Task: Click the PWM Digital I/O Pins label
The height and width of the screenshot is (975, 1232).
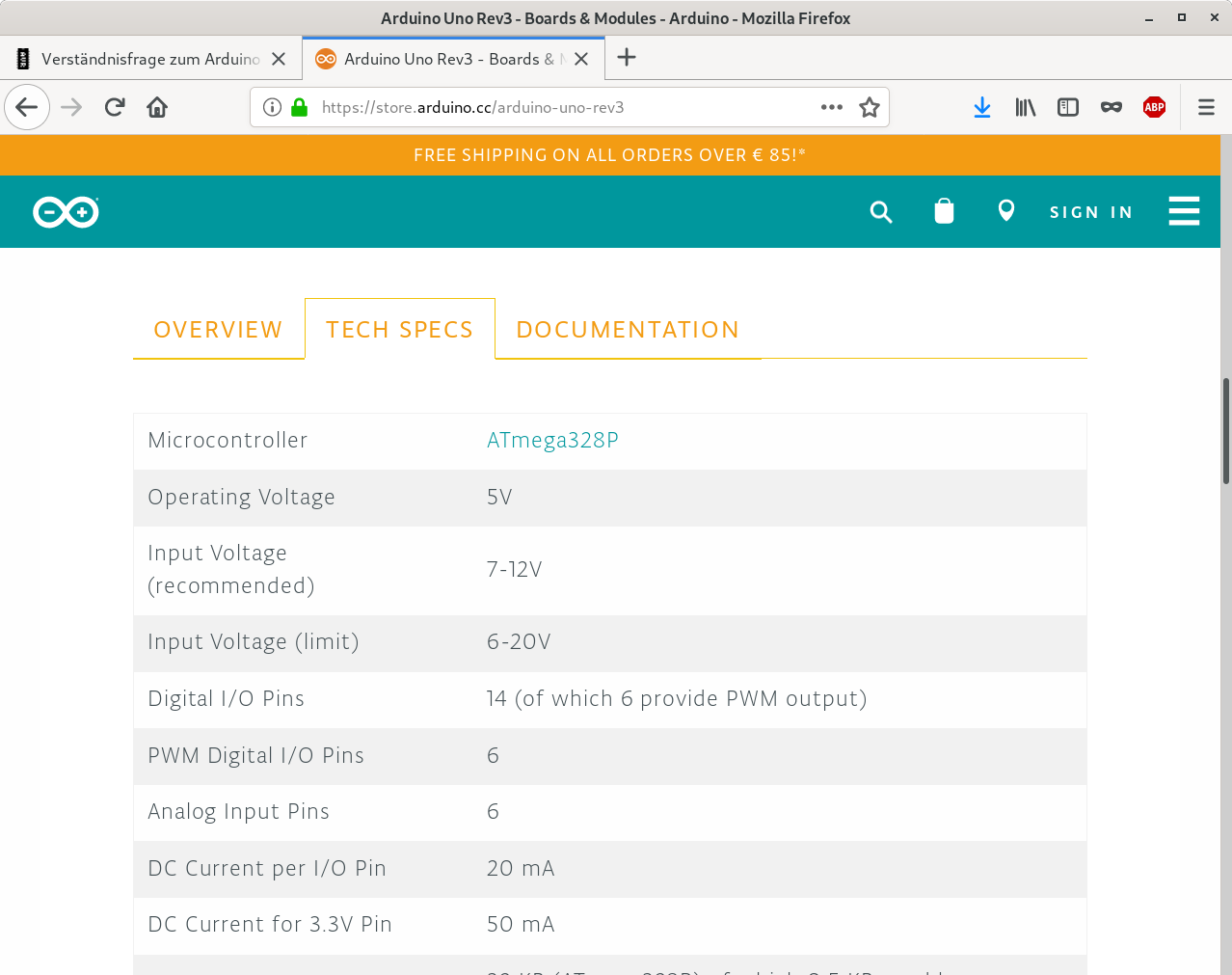Action: coord(255,756)
